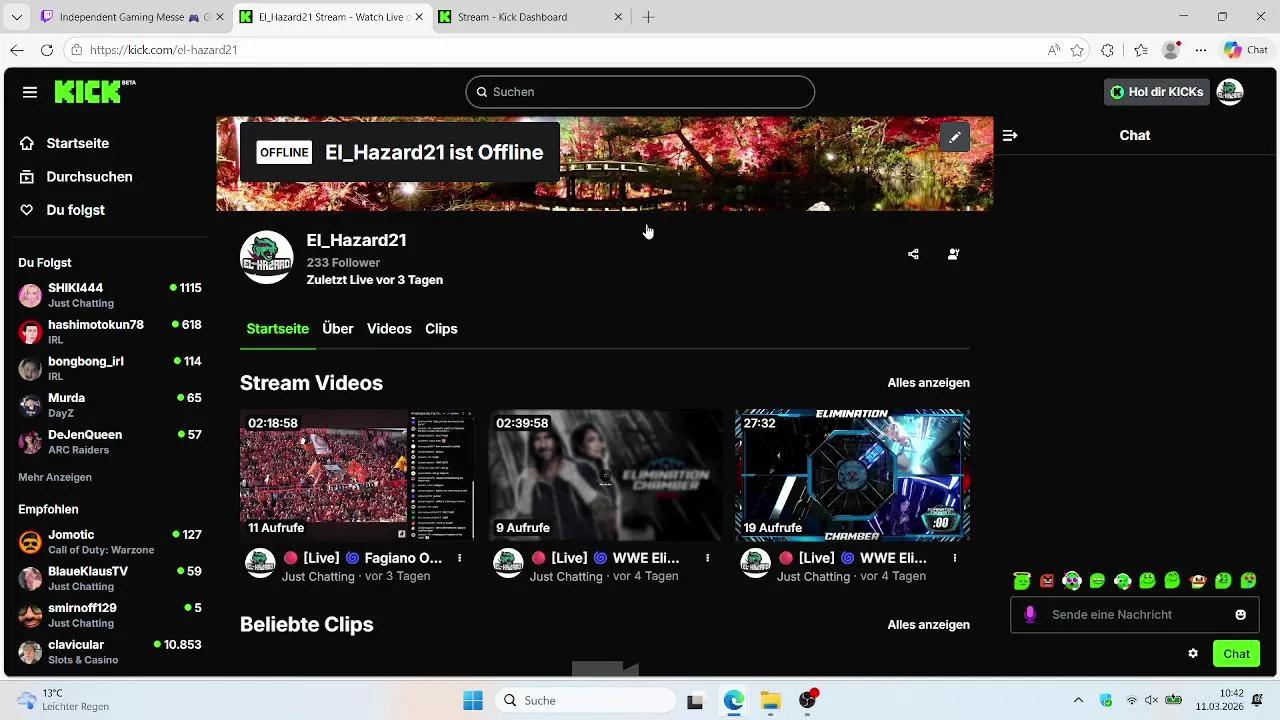Select the Durchsuchen compass icon in sidebar

click(x=27, y=176)
